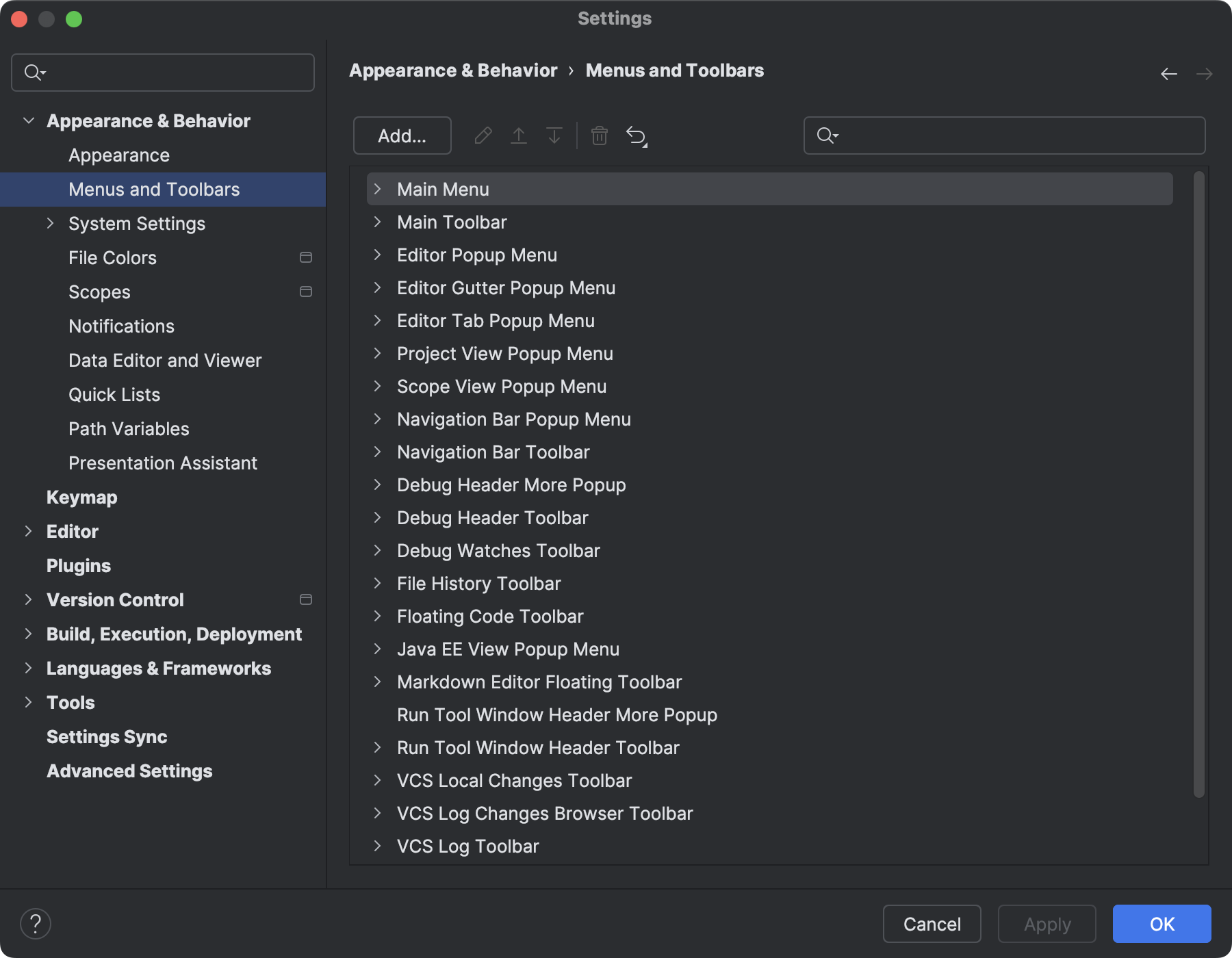Open the search field magnifier above the list
1232x958 pixels.
[826, 135]
